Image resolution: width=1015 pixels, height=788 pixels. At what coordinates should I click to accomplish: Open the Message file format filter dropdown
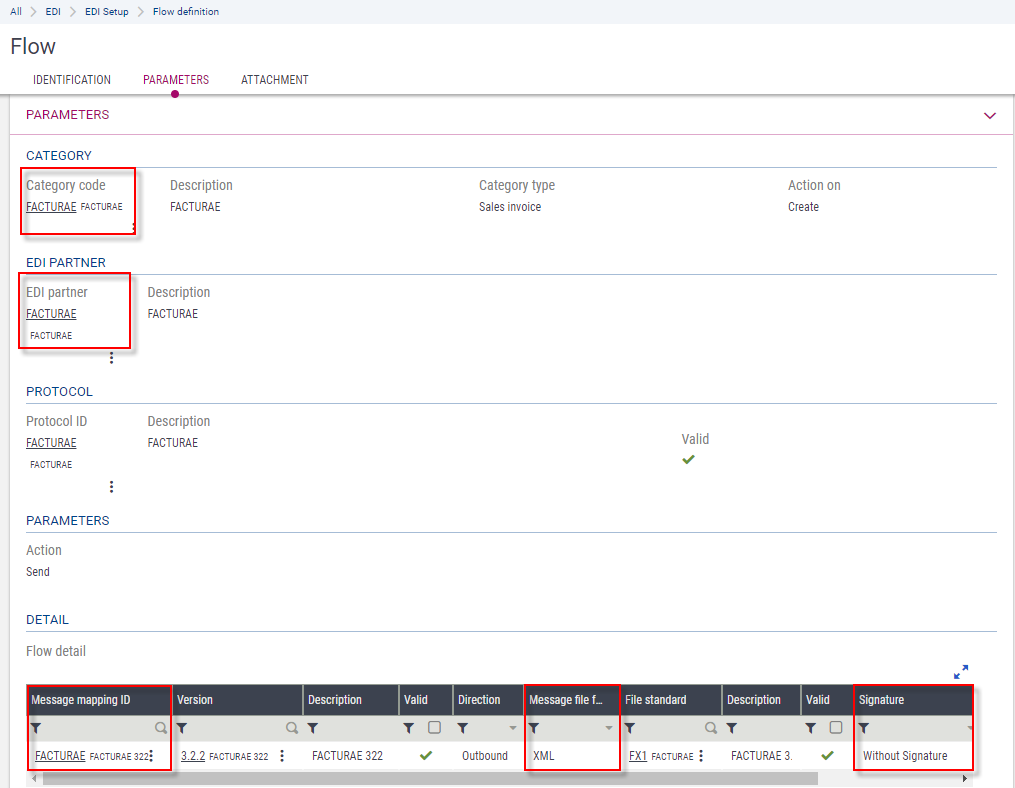click(x=608, y=729)
